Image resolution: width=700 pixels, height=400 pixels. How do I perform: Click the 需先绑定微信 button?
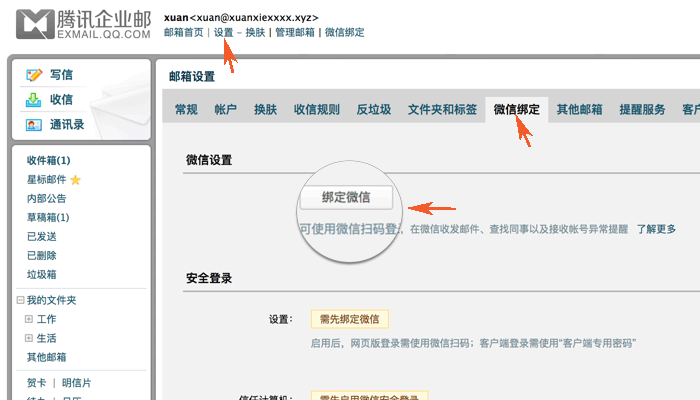click(349, 320)
